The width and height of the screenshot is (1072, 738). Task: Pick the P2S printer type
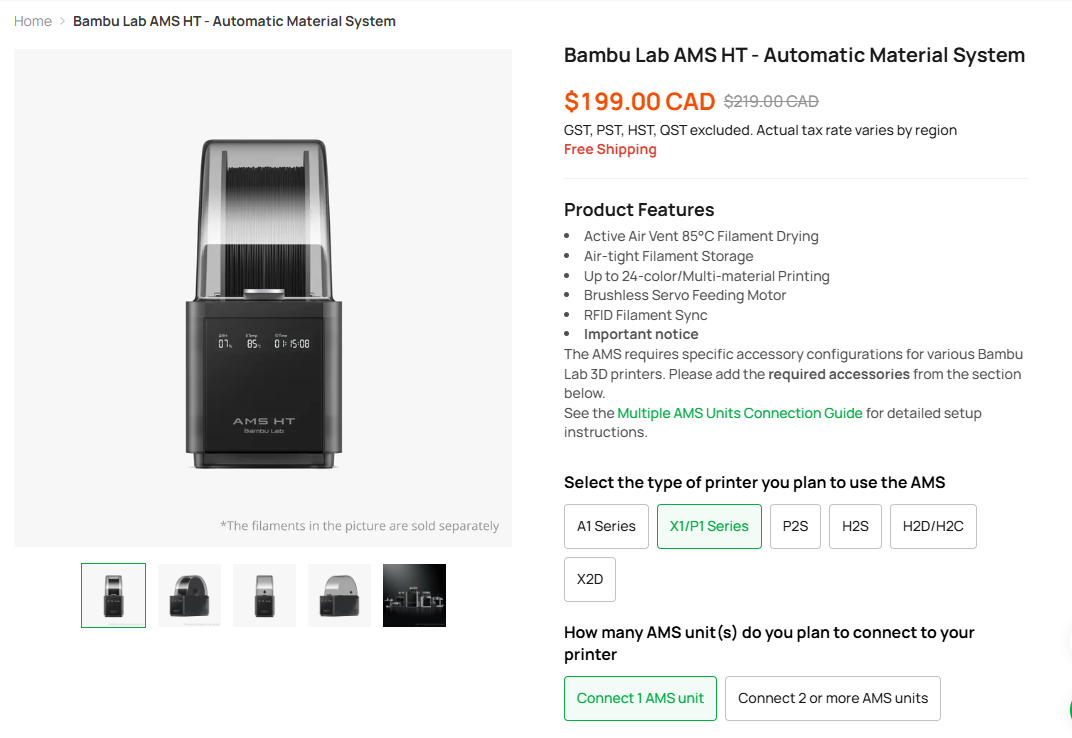coord(795,526)
